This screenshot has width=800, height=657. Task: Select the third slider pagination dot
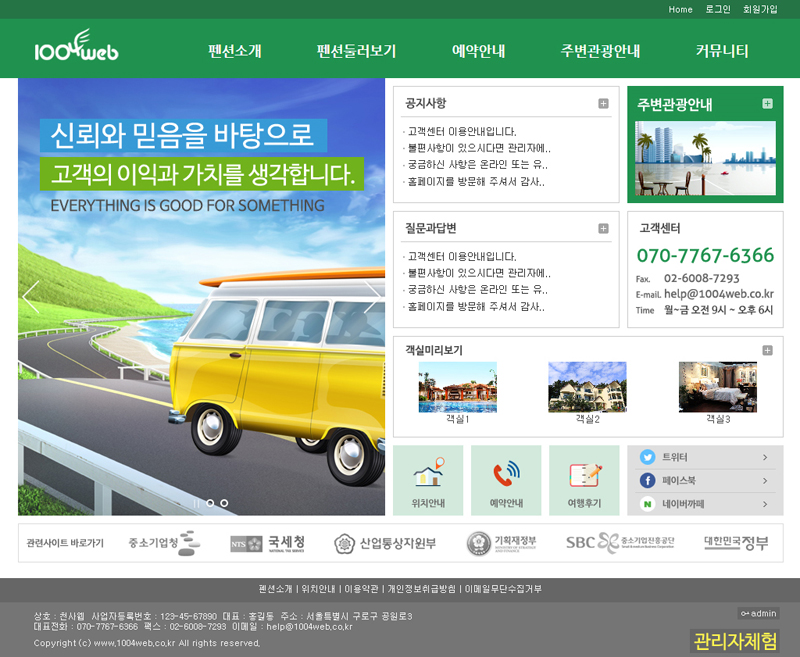coord(224,503)
